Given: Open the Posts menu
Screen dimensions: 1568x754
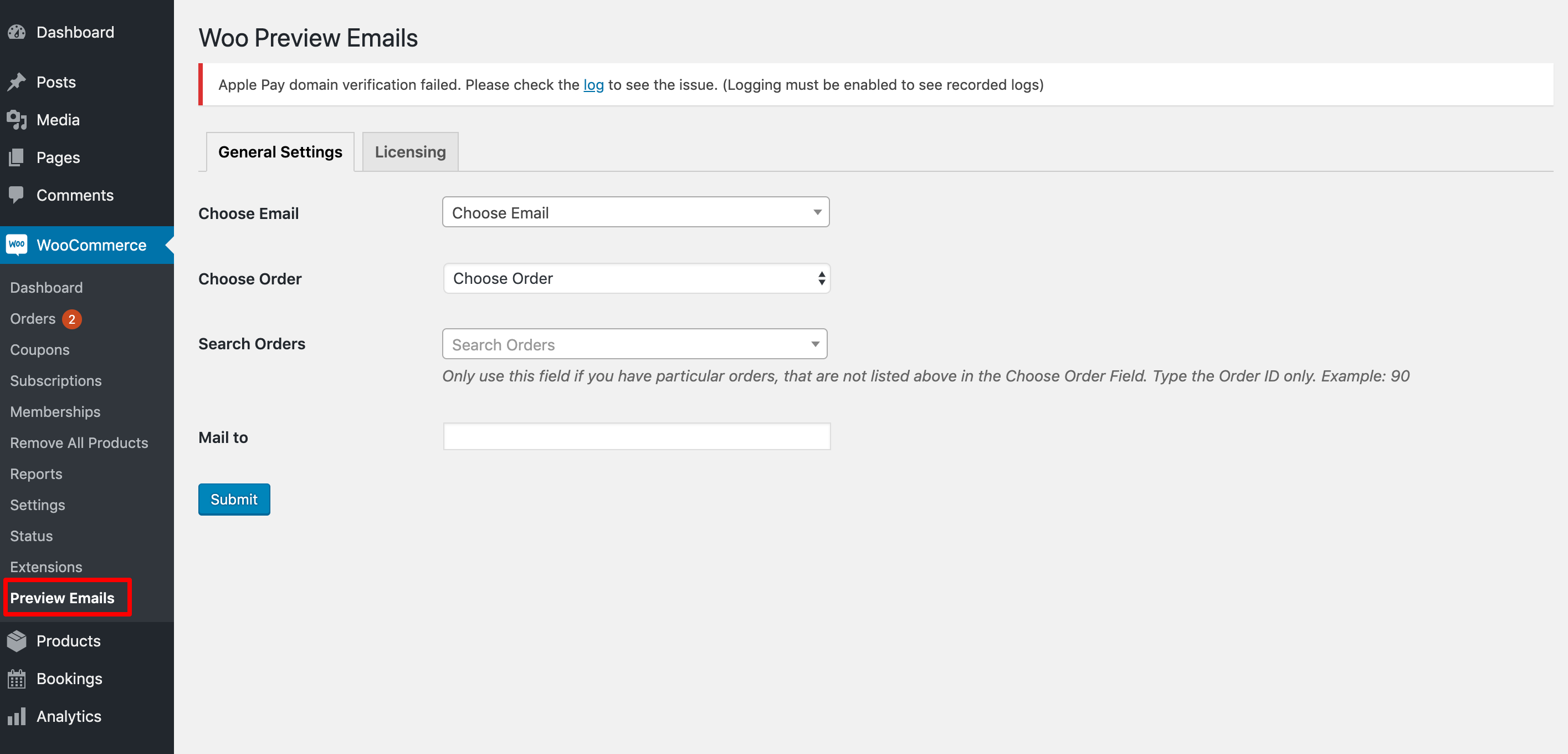Looking at the screenshot, I should tap(87, 82).
